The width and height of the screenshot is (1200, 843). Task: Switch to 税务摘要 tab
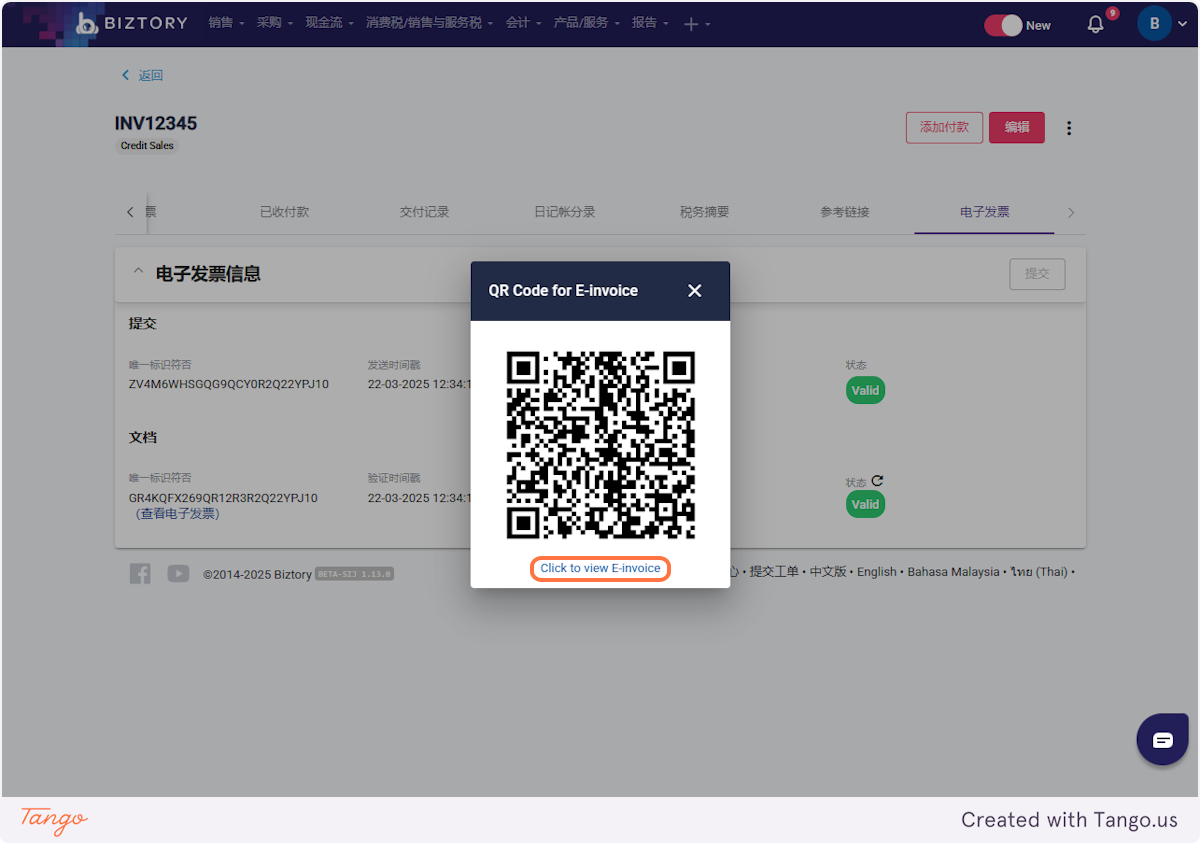point(704,212)
